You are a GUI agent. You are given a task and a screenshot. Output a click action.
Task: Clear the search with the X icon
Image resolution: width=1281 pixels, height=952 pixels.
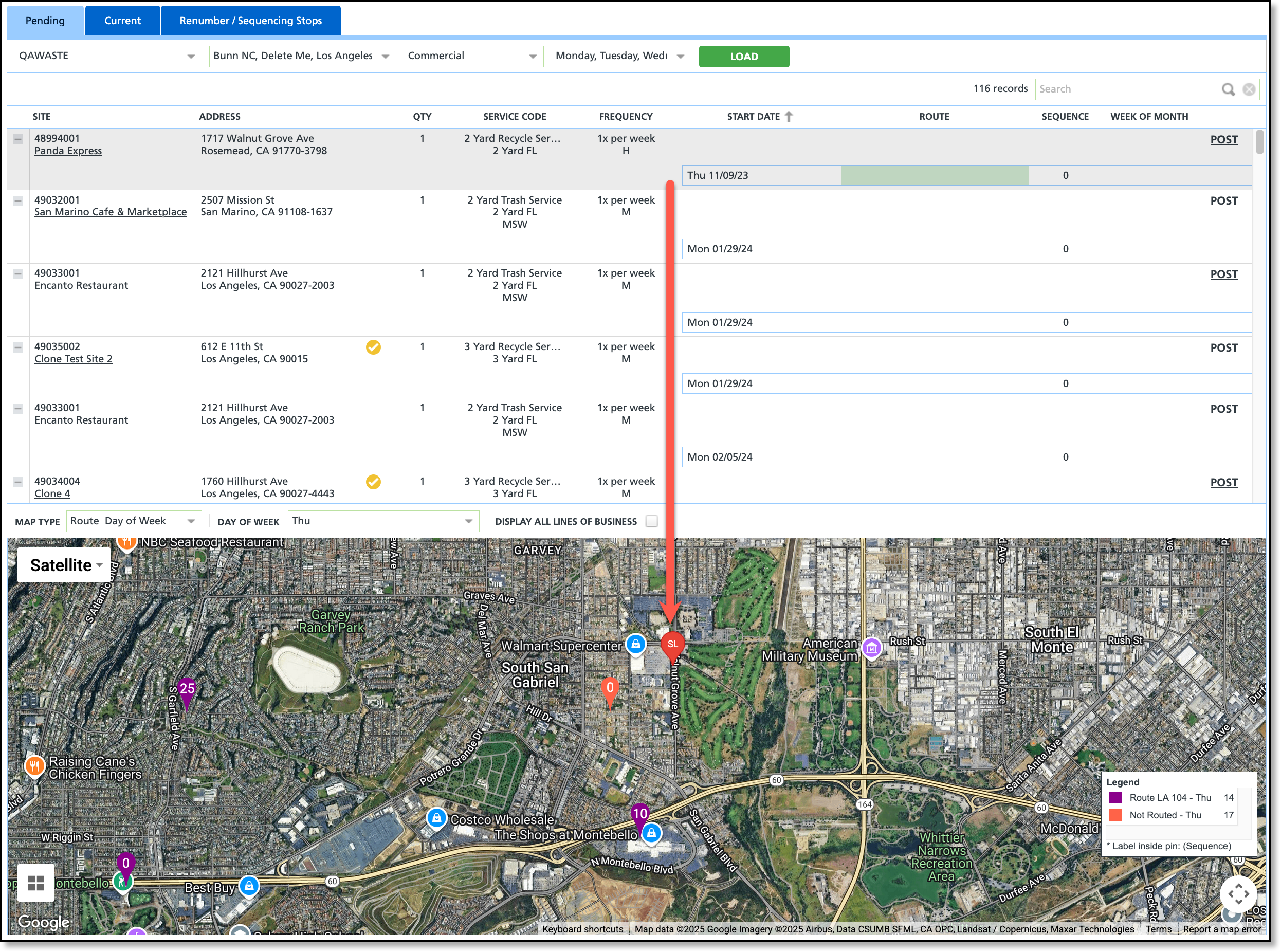pyautogui.click(x=1249, y=89)
